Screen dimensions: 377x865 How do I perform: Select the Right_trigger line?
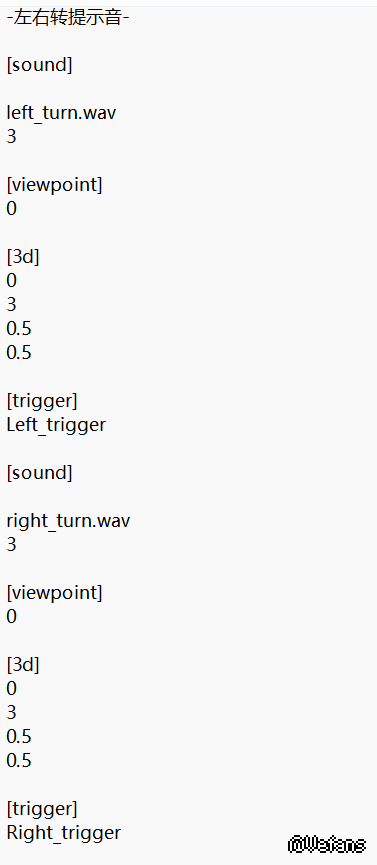(x=63, y=832)
